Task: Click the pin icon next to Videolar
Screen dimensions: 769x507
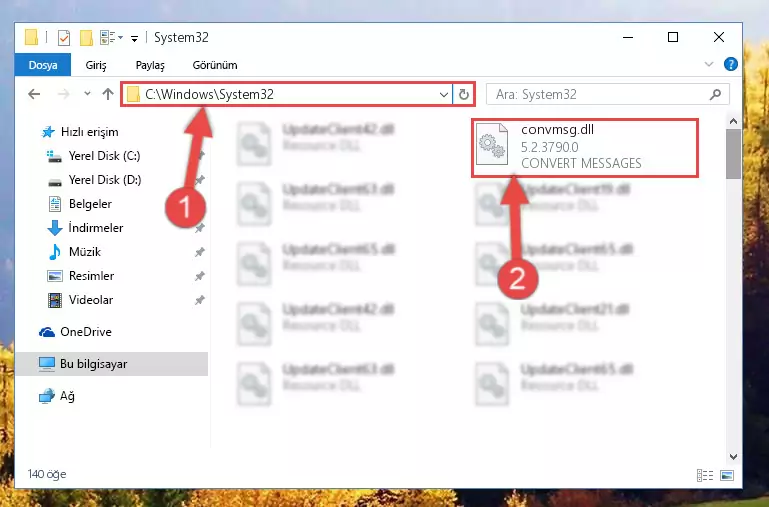Action: [x=200, y=300]
